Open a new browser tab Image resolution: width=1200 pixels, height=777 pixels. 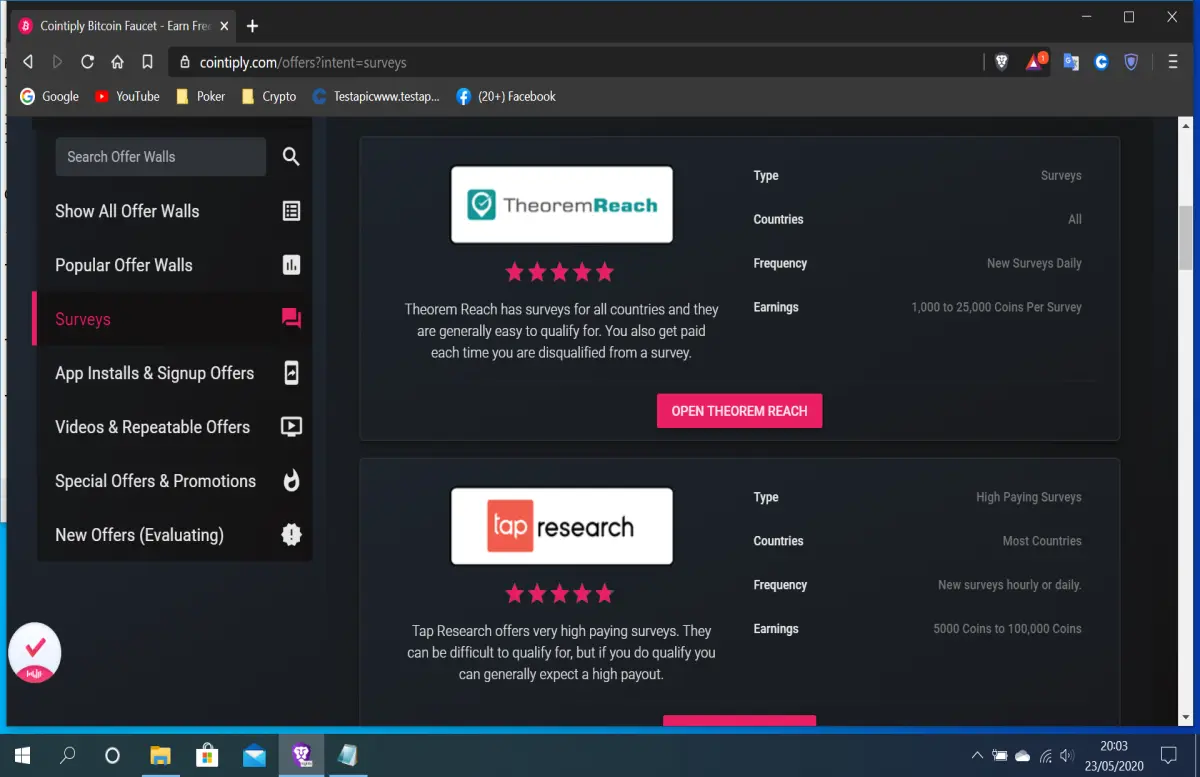point(252,26)
